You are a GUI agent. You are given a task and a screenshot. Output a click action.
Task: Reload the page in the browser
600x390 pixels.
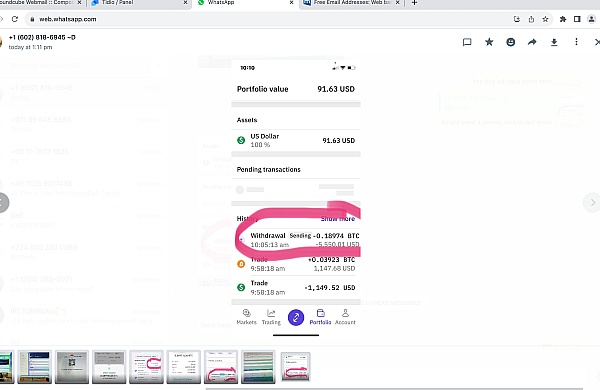pyautogui.click(x=15, y=19)
